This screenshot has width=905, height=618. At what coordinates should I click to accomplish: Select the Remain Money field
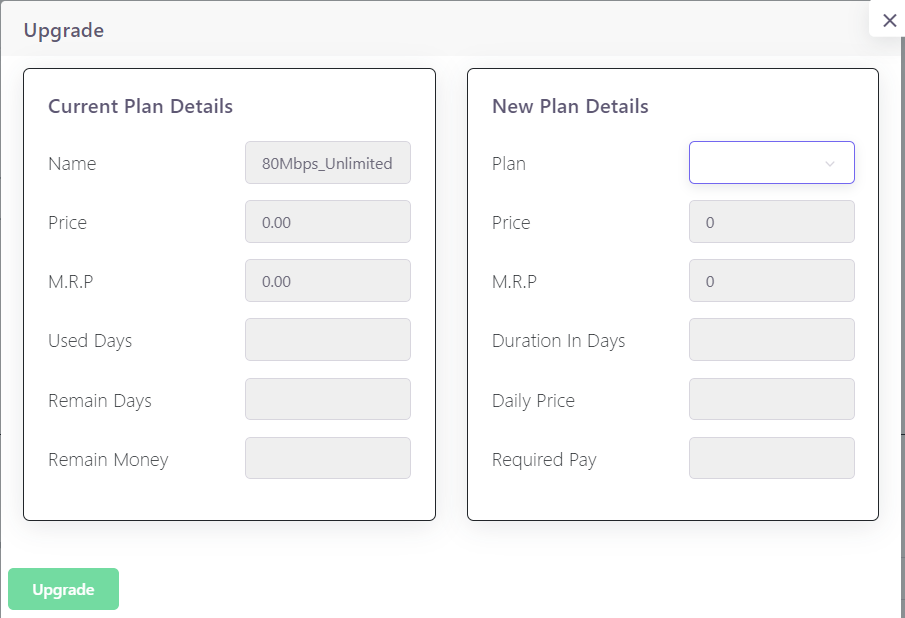[327, 458]
